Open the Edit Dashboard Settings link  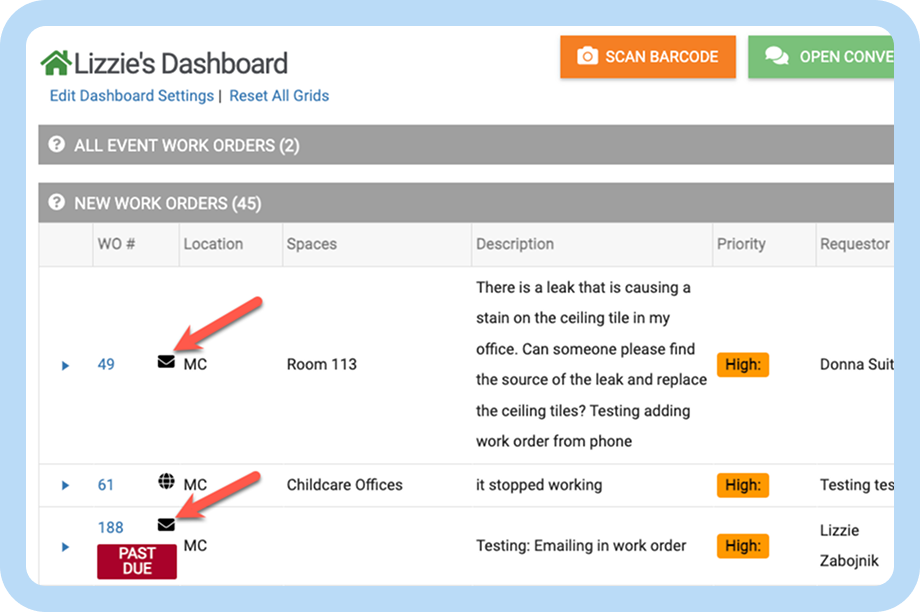(132, 96)
